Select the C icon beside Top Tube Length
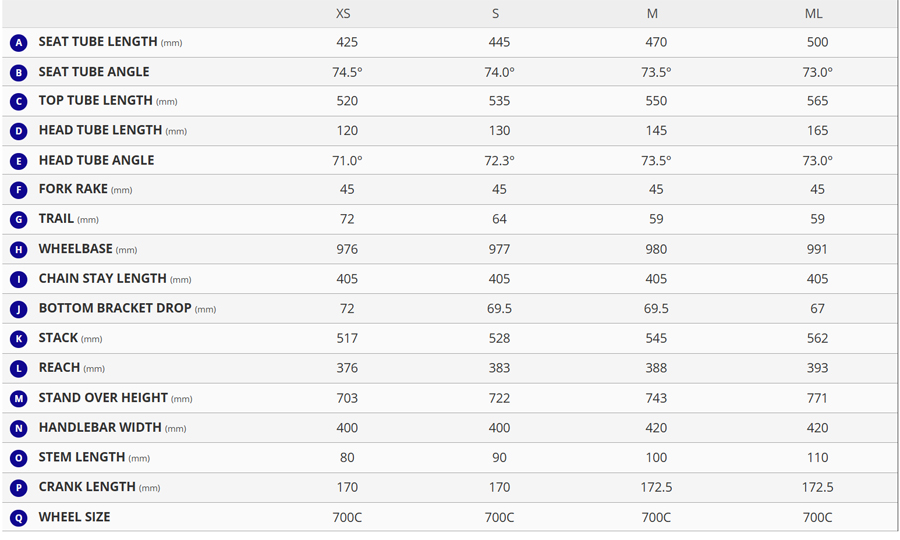The image size is (900, 540). point(18,102)
